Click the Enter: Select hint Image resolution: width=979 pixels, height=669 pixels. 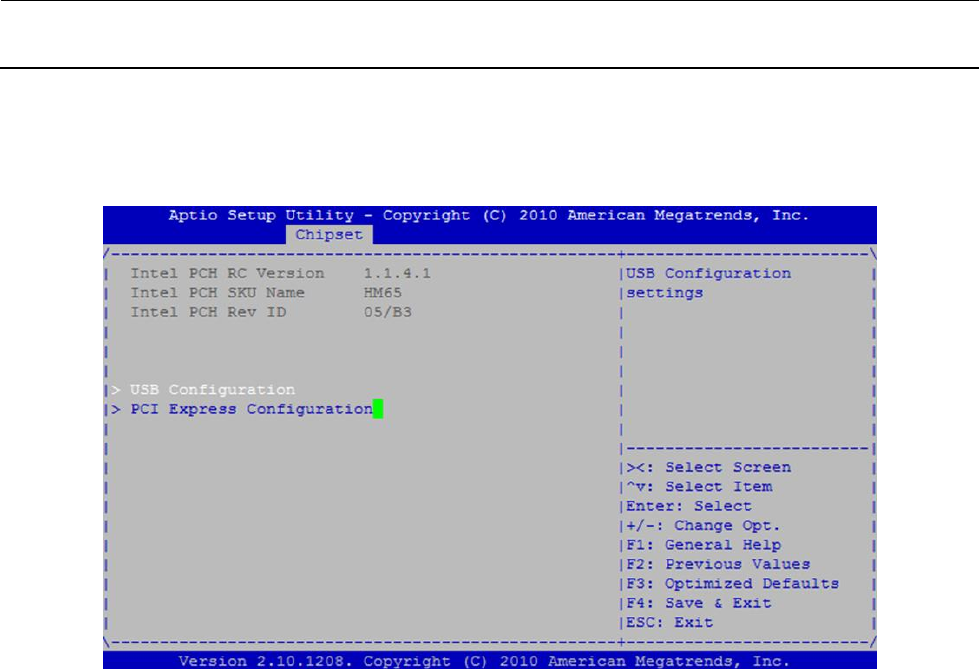[689, 506]
